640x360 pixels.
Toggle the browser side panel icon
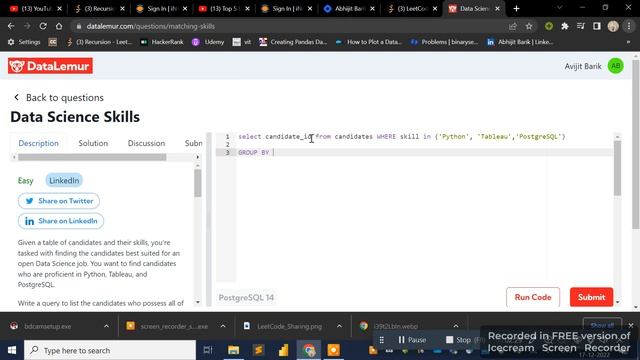tap(597, 26)
